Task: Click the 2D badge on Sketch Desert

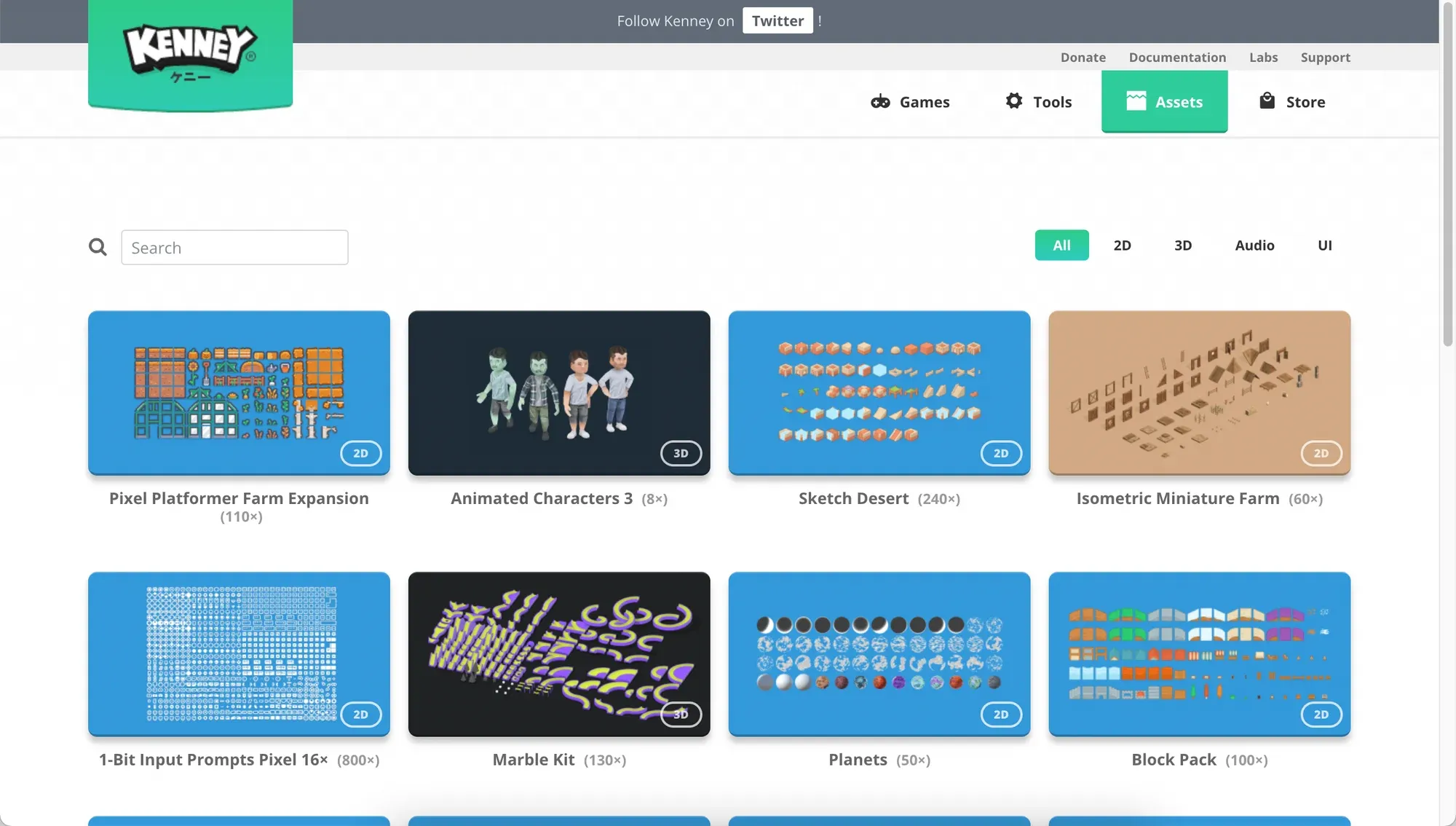Action: click(x=1001, y=453)
